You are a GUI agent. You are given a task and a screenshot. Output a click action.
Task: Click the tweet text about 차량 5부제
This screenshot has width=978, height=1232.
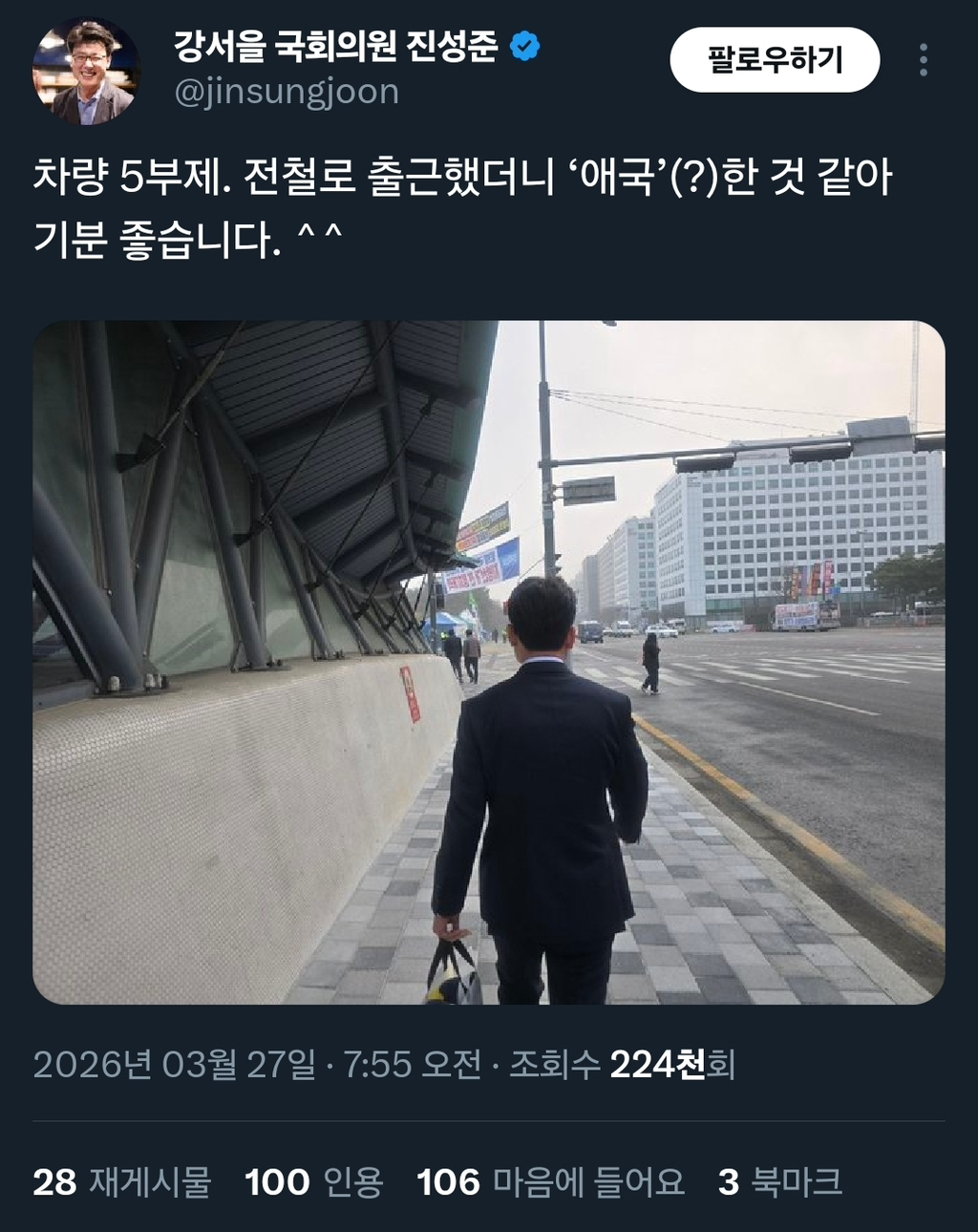click(463, 208)
